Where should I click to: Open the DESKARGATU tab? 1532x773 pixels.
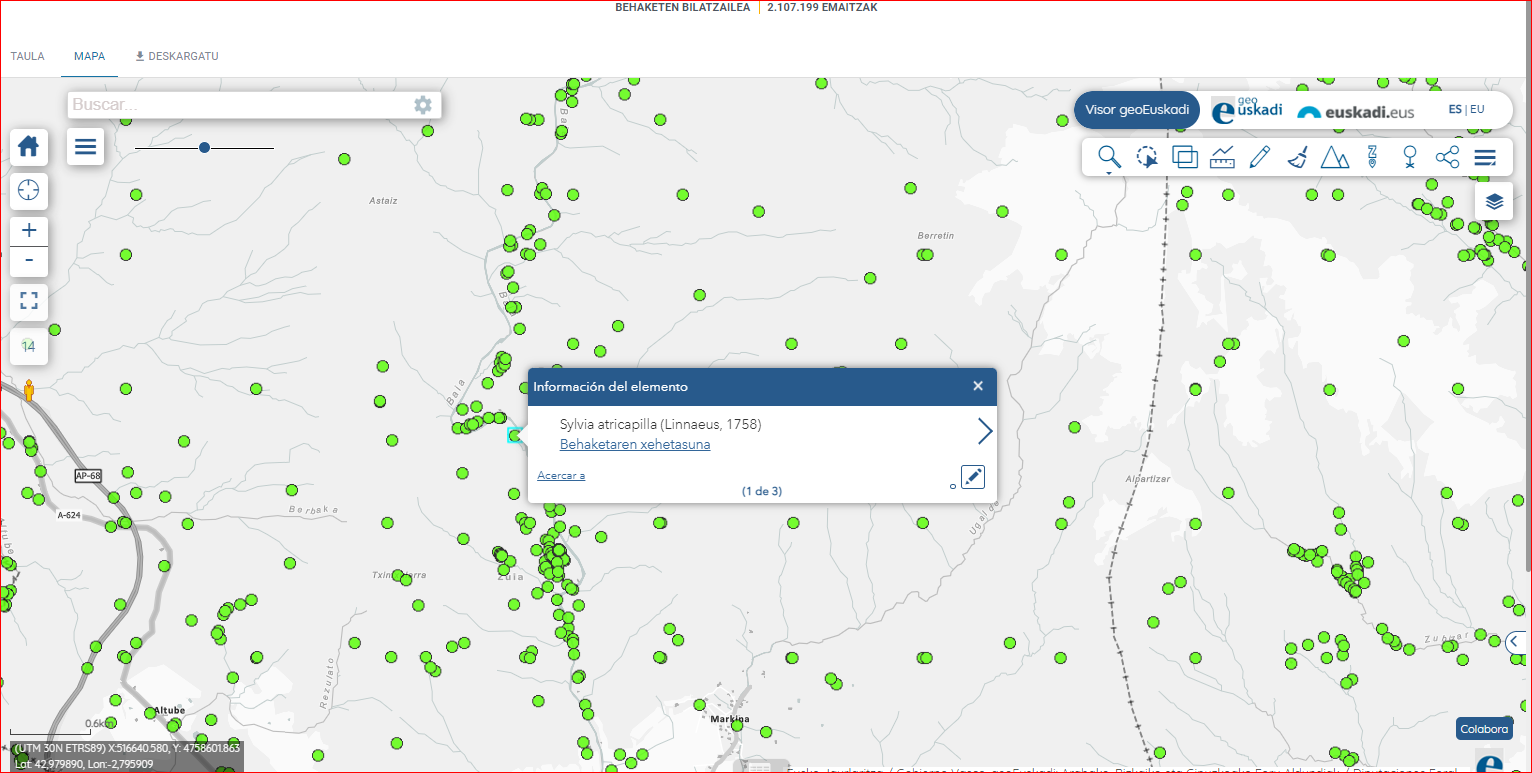pyautogui.click(x=176, y=56)
